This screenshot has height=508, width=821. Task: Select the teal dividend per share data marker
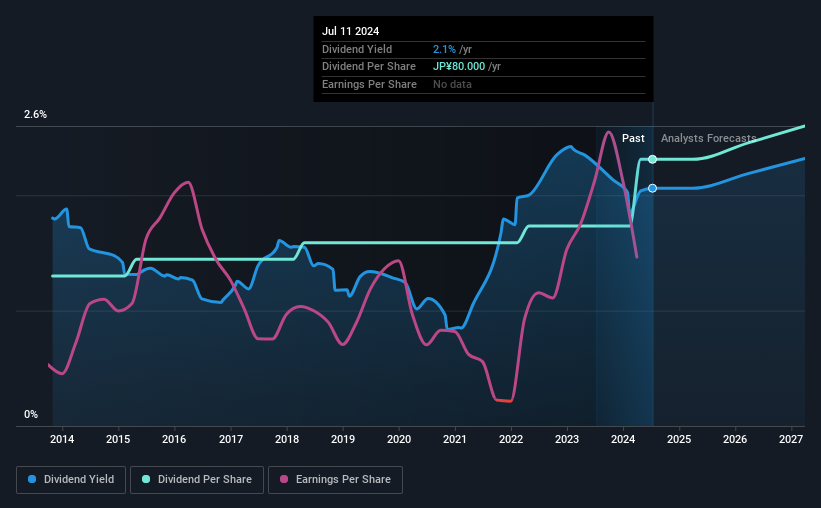[652, 159]
